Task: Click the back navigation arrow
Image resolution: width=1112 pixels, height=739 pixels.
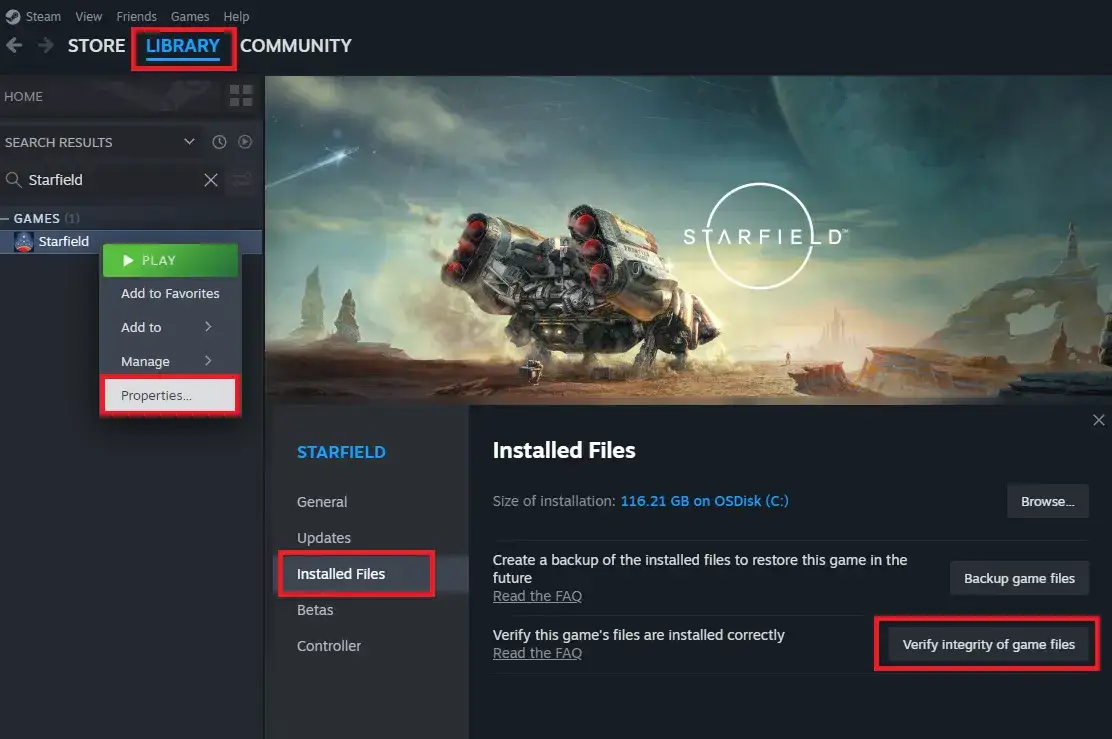Action: 15,45
